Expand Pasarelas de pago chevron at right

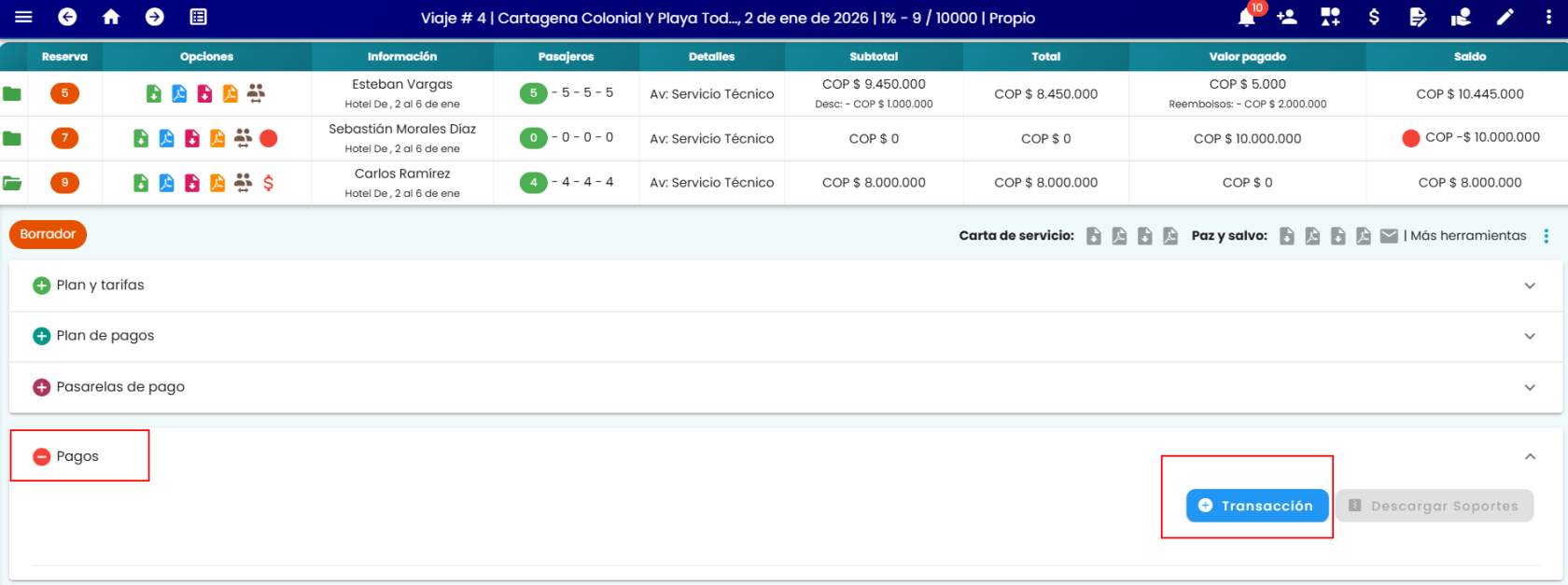(x=1530, y=387)
